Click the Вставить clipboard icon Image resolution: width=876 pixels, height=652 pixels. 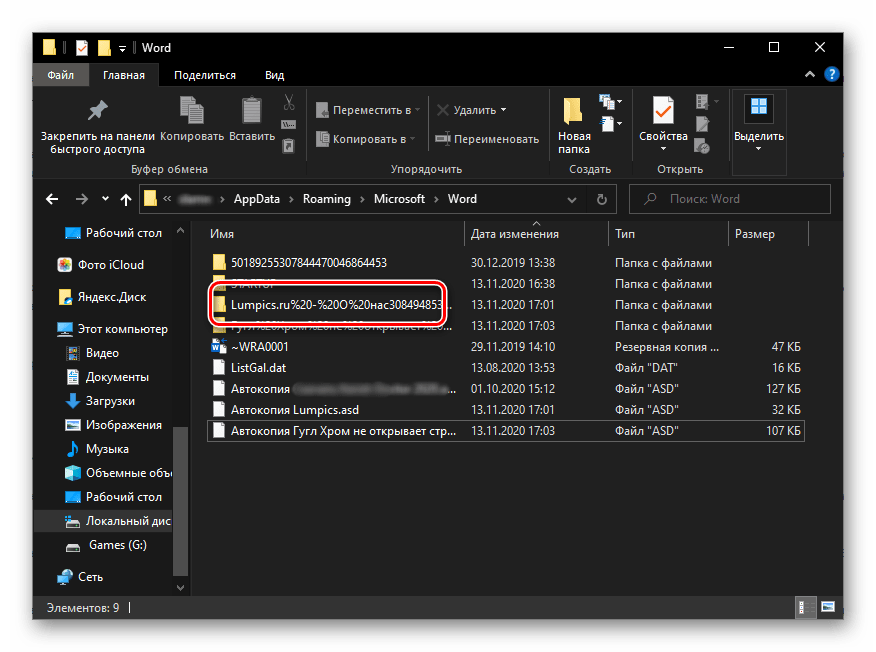[x=251, y=110]
